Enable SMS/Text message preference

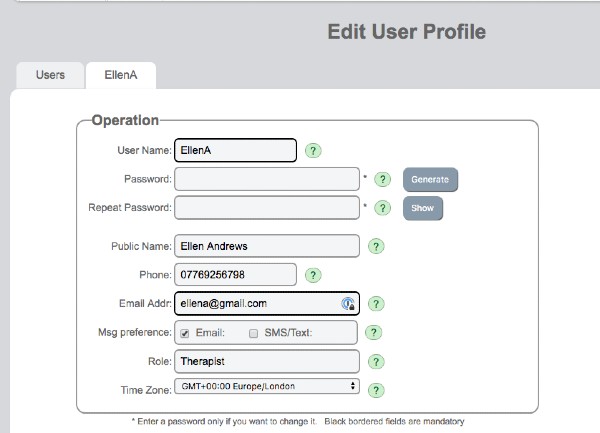tap(253, 333)
